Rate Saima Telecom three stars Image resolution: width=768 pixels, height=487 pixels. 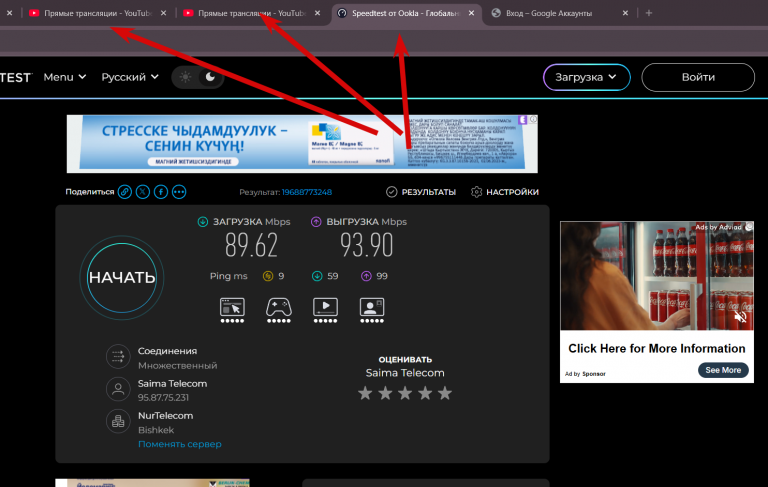(x=405, y=393)
